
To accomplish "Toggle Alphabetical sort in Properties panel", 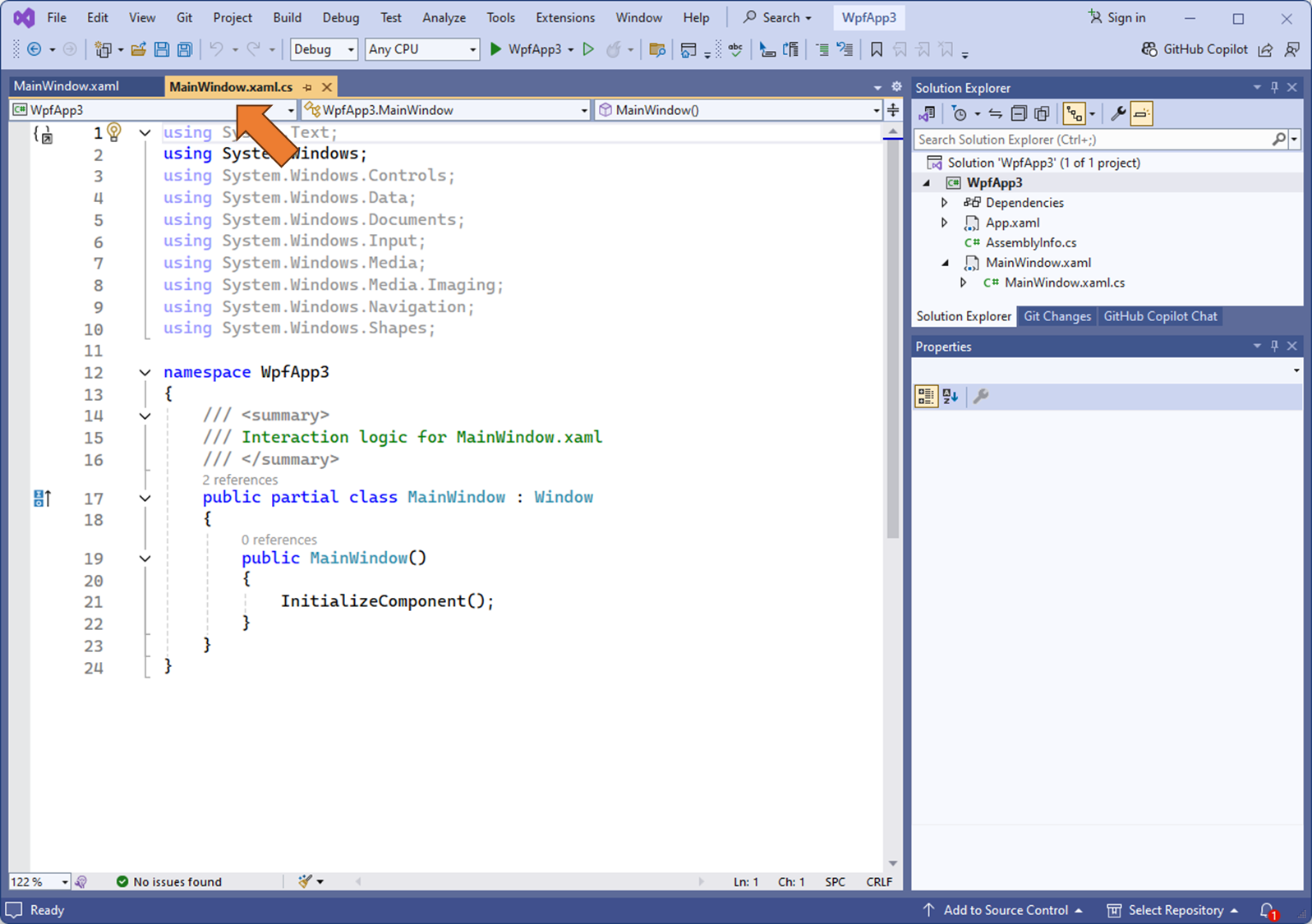I will [951, 397].
